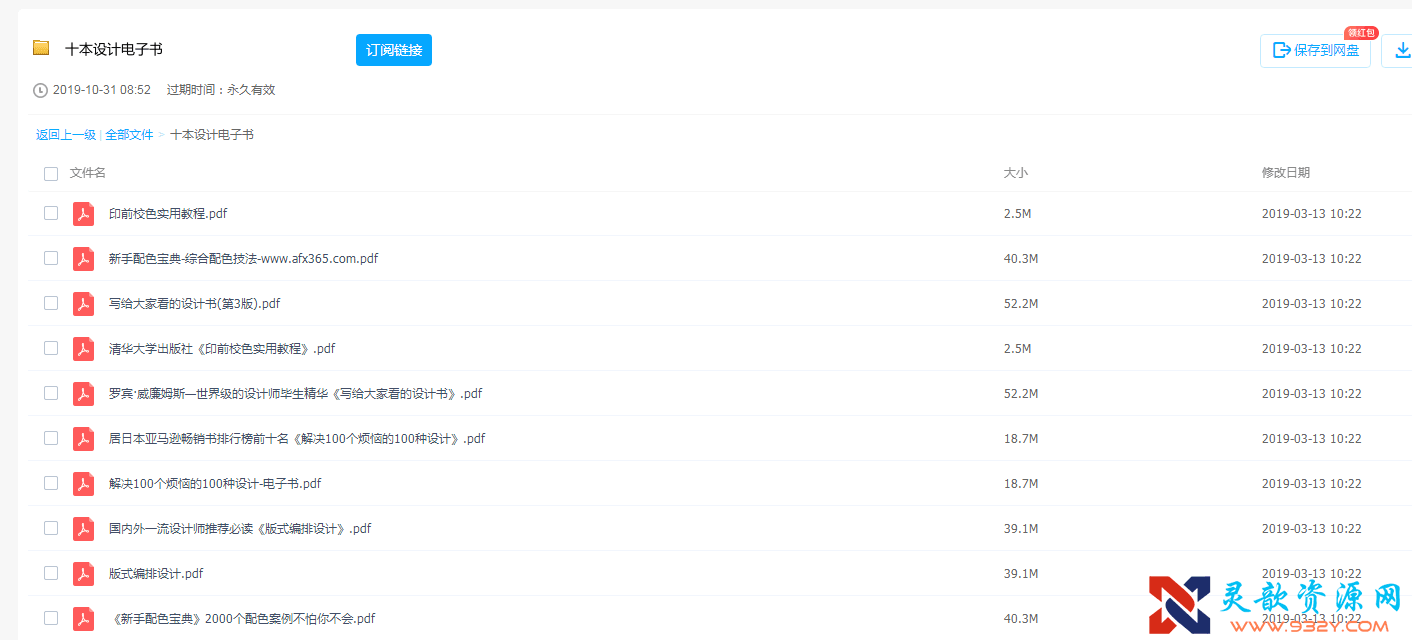1412x640 pixels.
Task: Click the 40.3M size of 新手配色宝典-综合配色技法 row
Action: click(x=1021, y=259)
